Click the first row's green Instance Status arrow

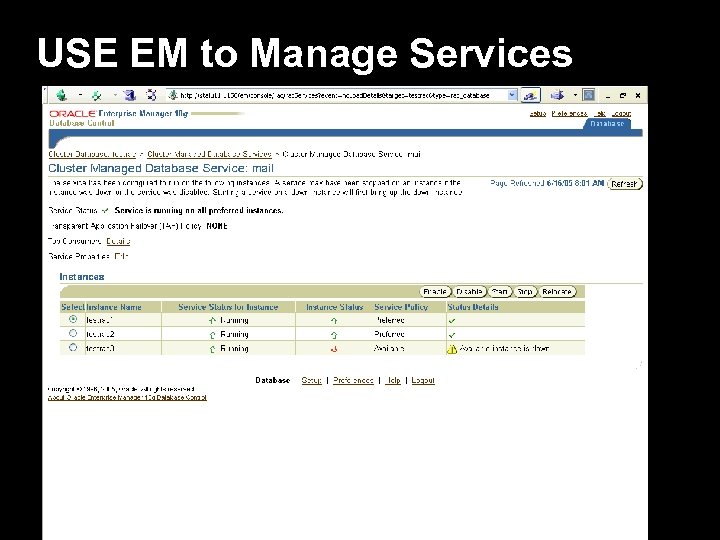coord(334,321)
